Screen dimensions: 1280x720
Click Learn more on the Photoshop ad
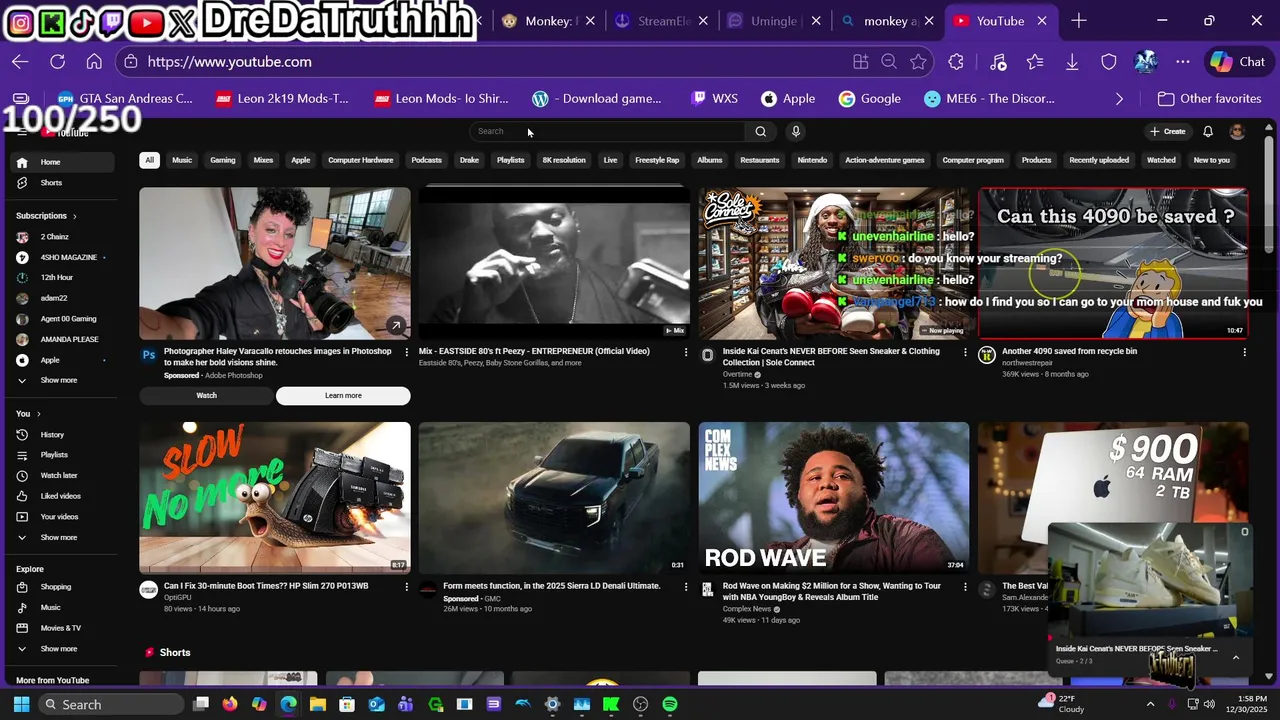(x=343, y=396)
